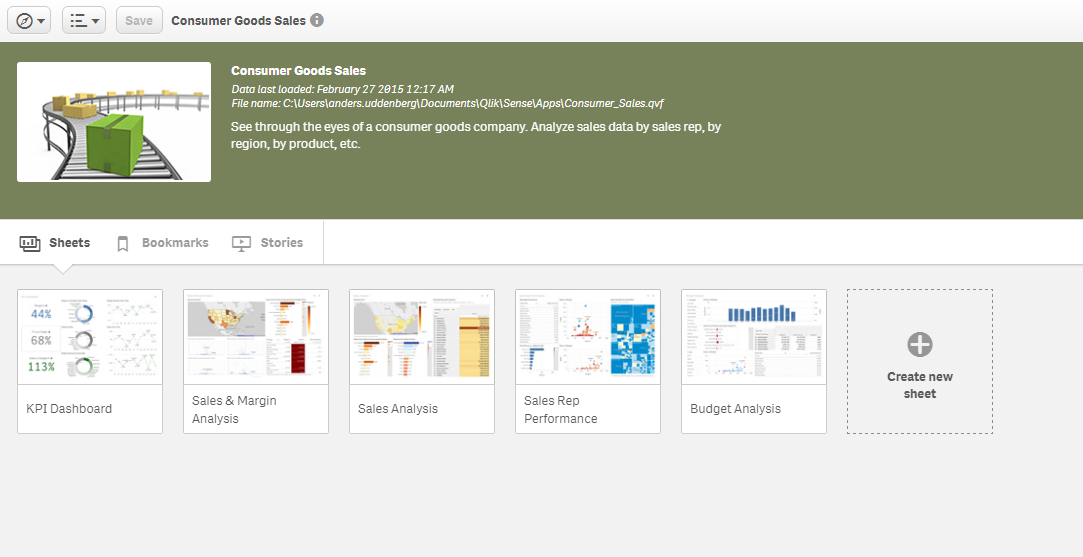Click the Sales Rep Performance title

coord(560,409)
